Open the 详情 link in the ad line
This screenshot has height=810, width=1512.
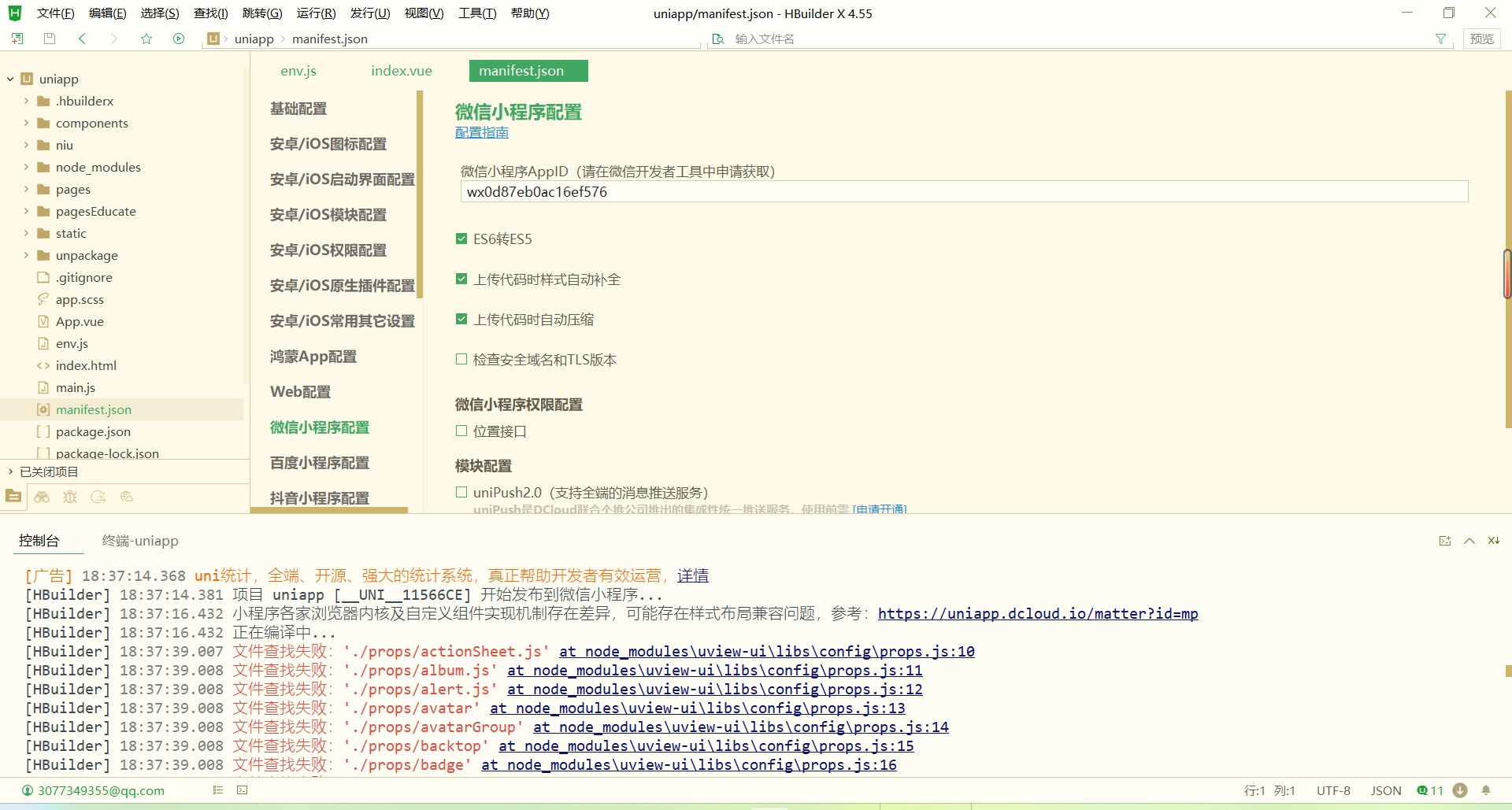click(693, 575)
